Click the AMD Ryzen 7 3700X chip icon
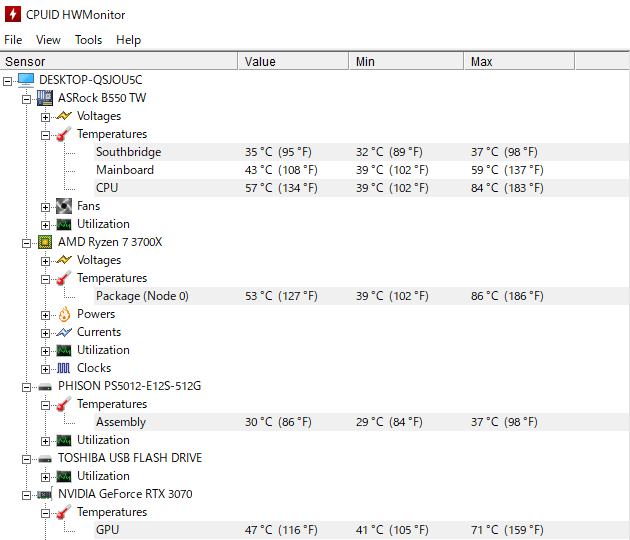 [x=45, y=242]
